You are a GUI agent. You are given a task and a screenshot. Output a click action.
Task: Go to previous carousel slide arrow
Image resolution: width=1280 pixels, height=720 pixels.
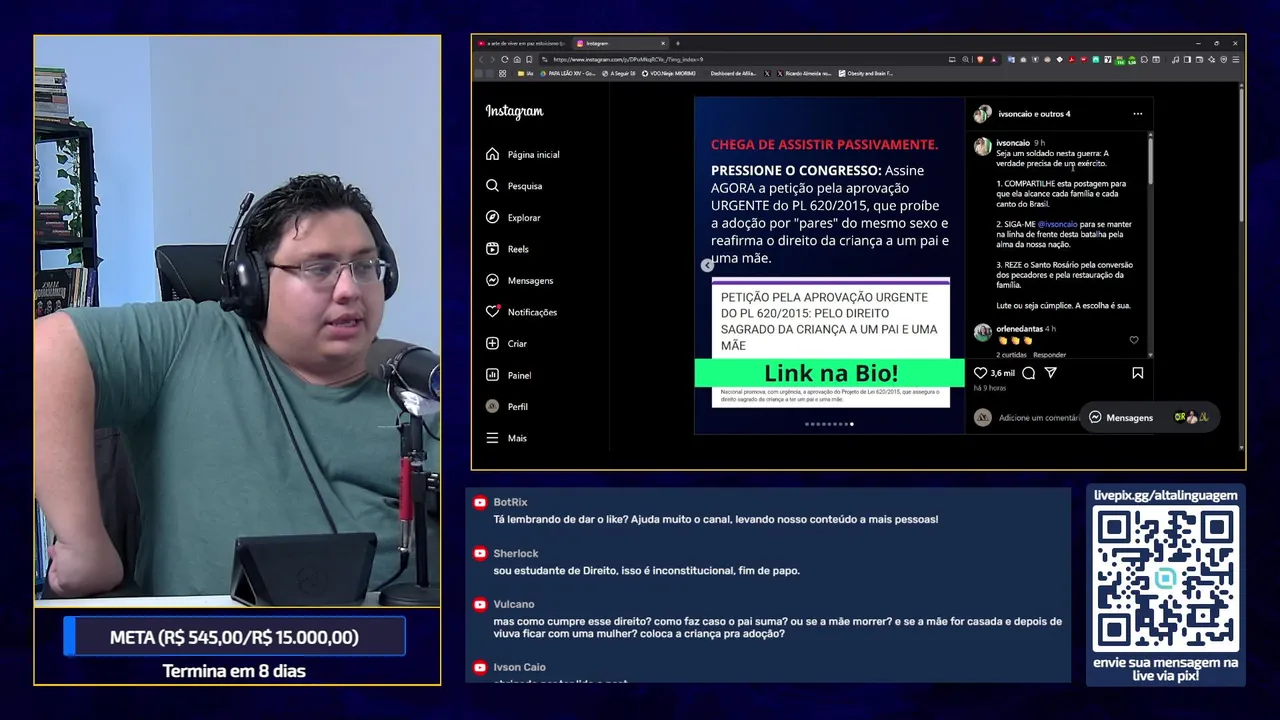coord(707,265)
